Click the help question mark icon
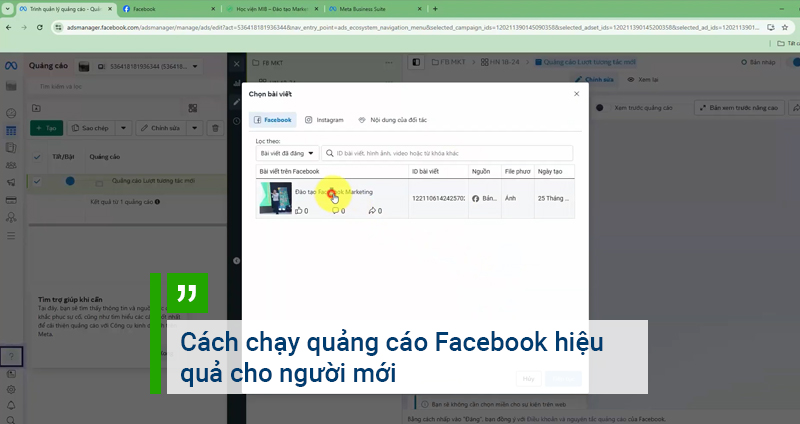This screenshot has height=424, width=800. tap(11, 356)
